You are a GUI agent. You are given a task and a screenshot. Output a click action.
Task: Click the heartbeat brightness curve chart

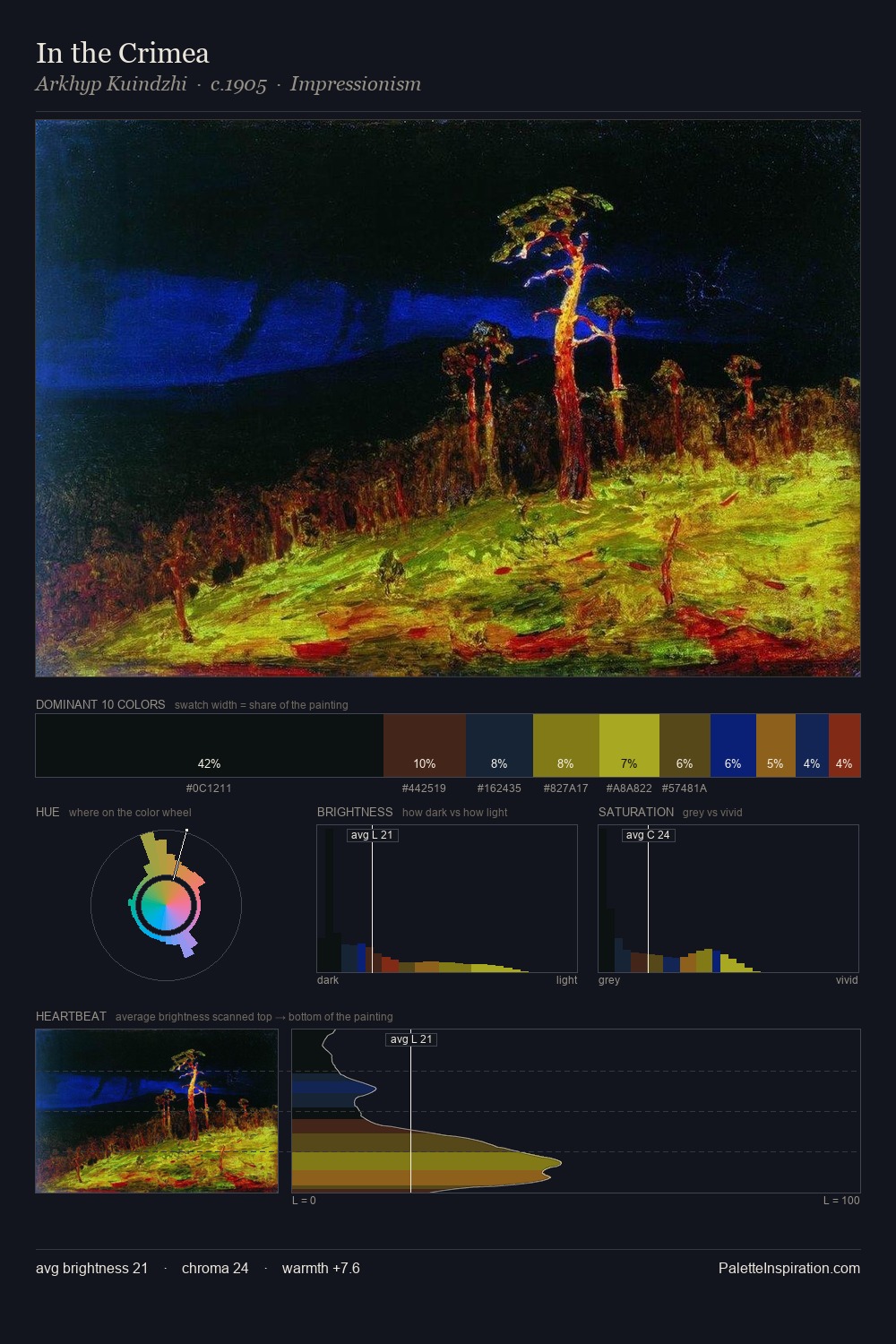pyautogui.click(x=576, y=1110)
